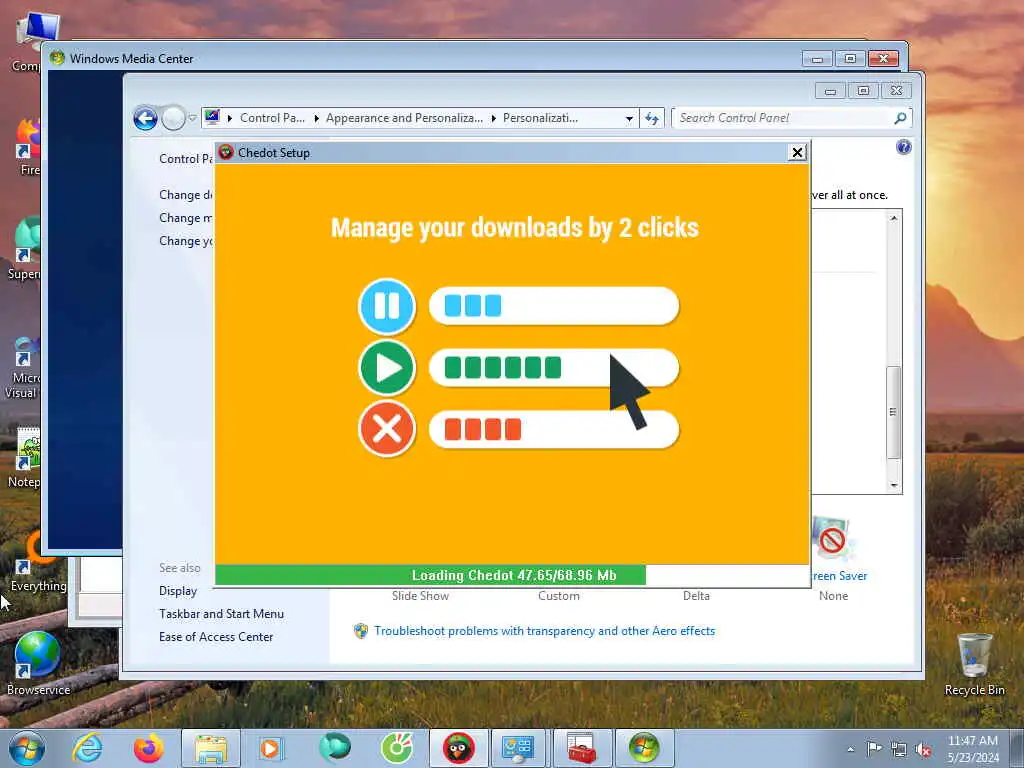Open Taskbar and Start Menu link
1024x768 pixels.
click(x=221, y=614)
